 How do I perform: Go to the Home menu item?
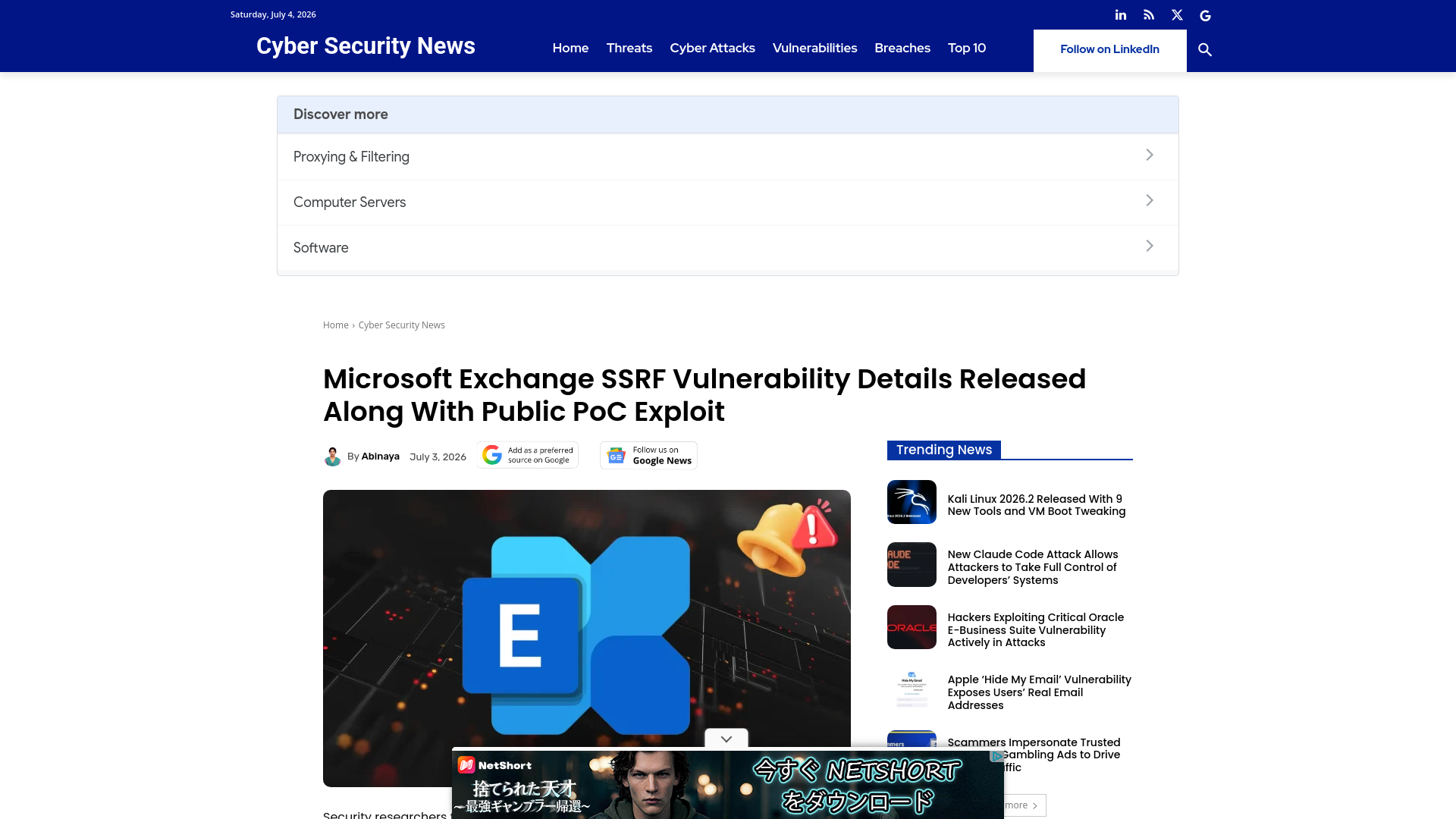pyautogui.click(x=570, y=48)
